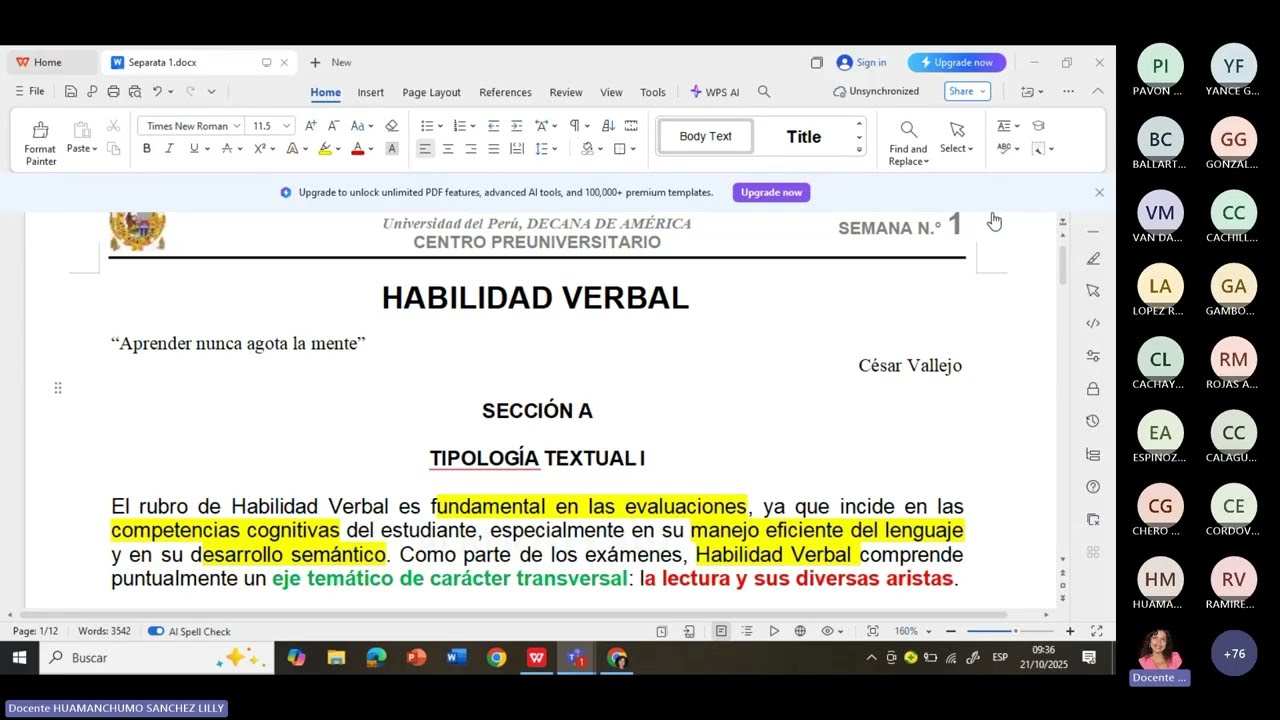Align paragraph to the right
The height and width of the screenshot is (720, 1280).
pyautogui.click(x=470, y=149)
